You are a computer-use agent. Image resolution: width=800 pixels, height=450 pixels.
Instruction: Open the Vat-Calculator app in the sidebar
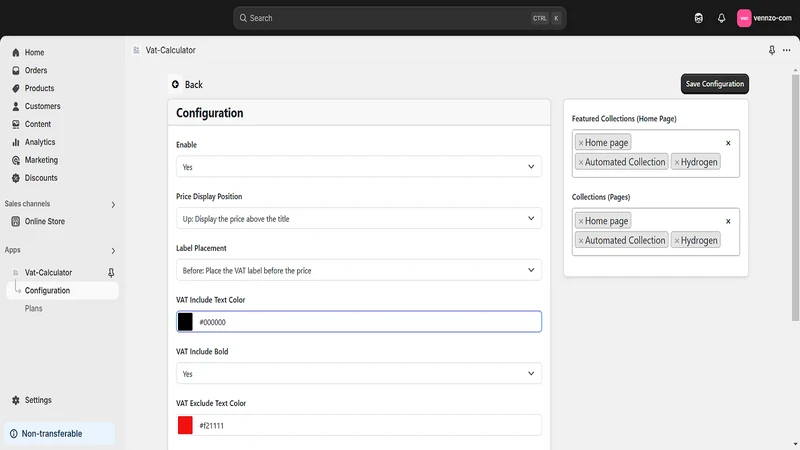(48, 272)
